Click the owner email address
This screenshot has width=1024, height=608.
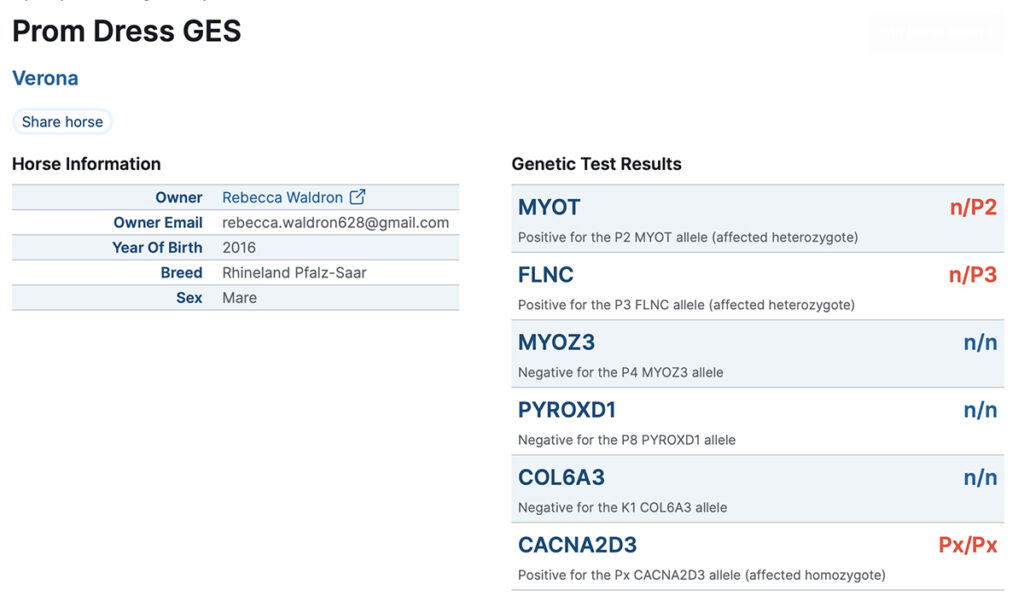pyautogui.click(x=335, y=223)
